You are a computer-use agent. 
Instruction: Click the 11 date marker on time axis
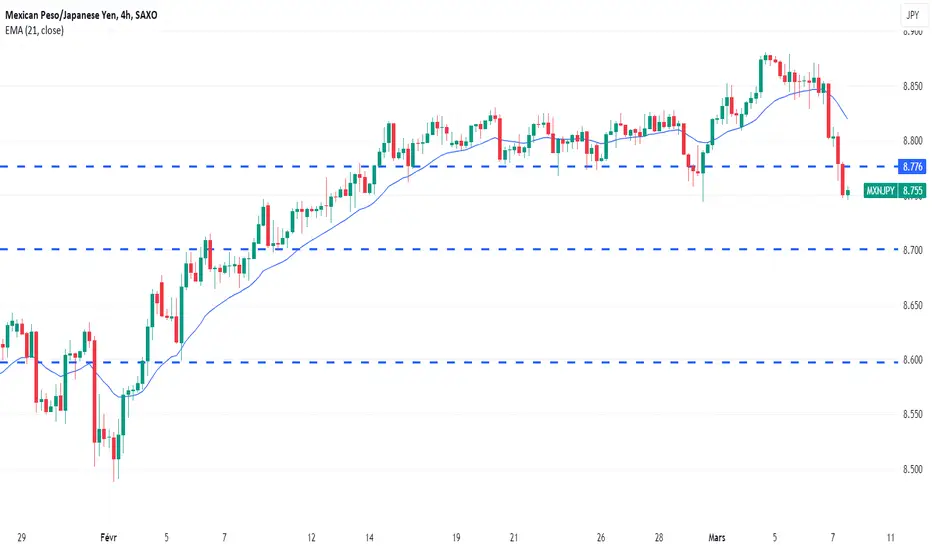pos(890,538)
